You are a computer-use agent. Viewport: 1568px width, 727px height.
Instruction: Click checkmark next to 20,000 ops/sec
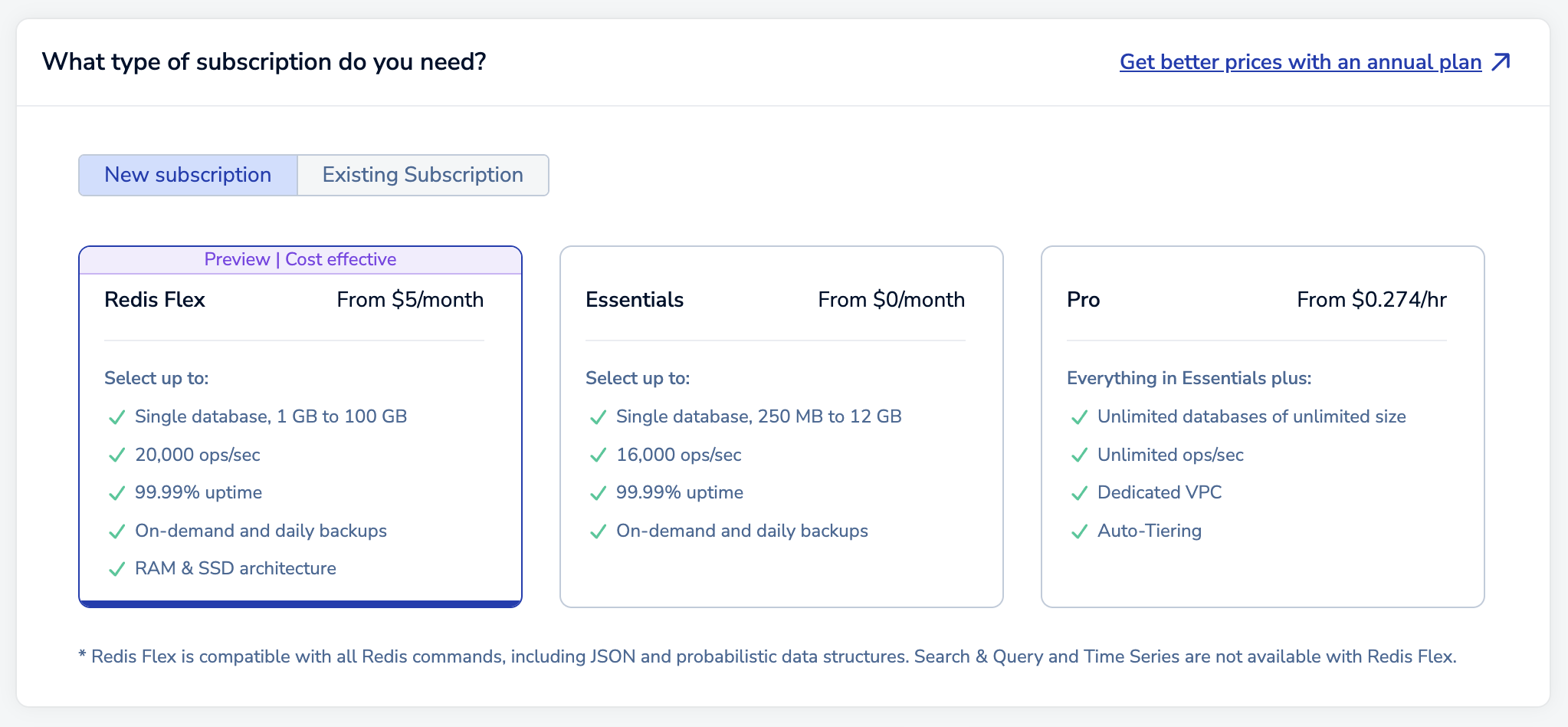click(116, 456)
